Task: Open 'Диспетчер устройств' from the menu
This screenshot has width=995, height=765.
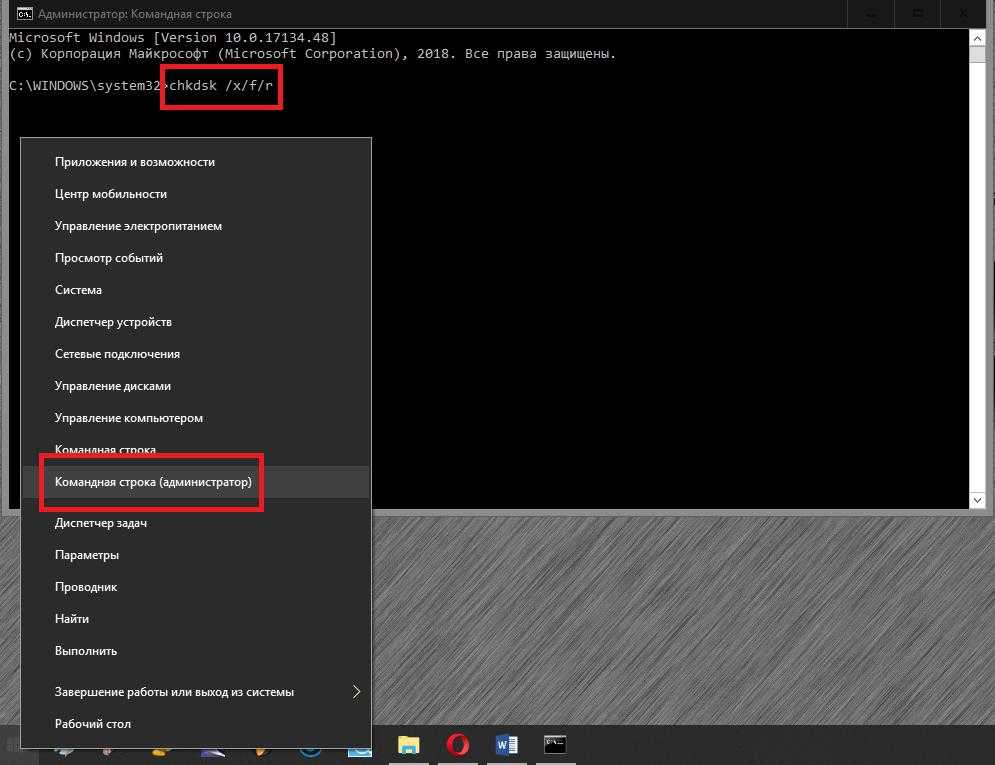Action: 113,322
